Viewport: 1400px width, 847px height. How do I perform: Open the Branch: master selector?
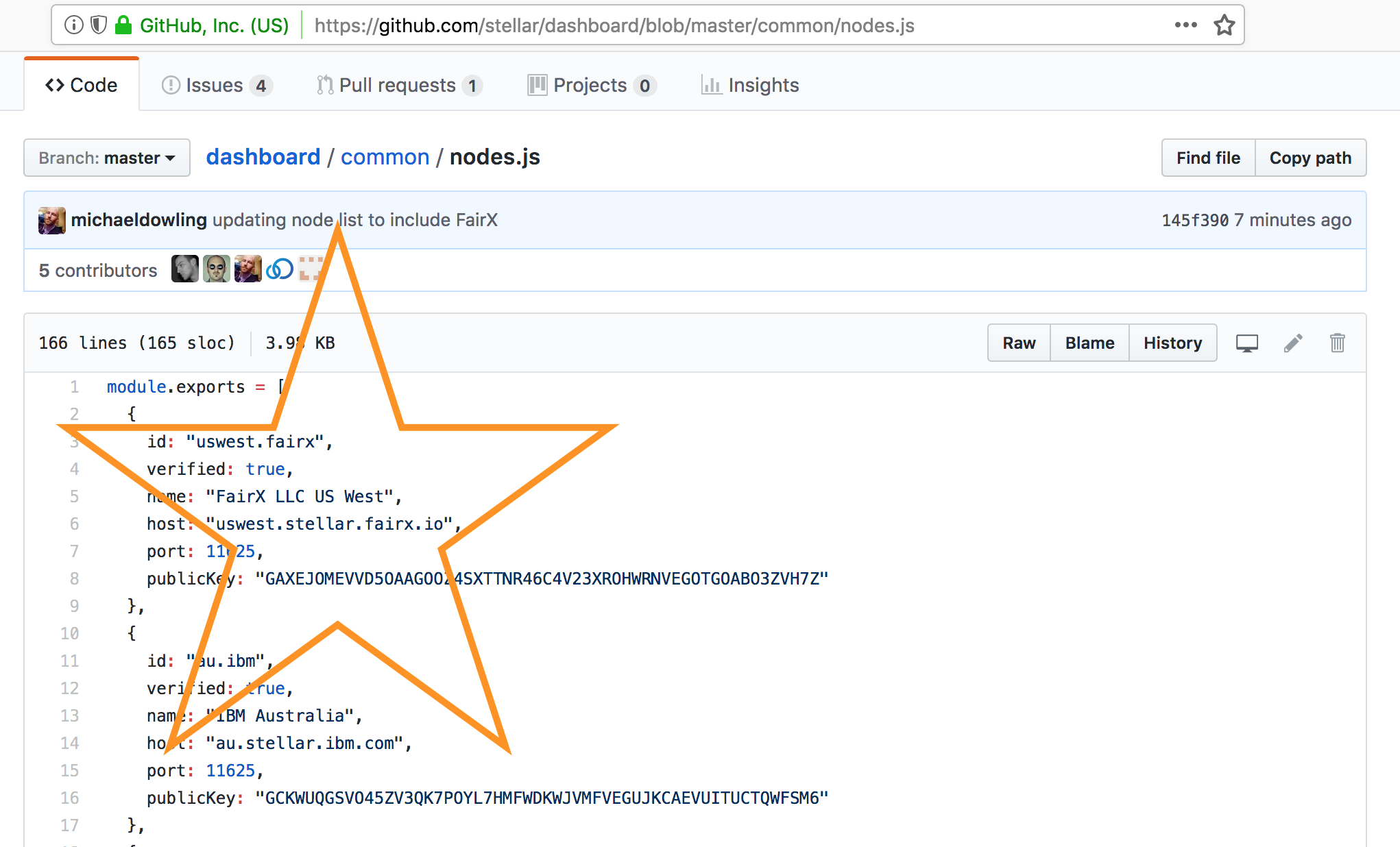click(106, 158)
